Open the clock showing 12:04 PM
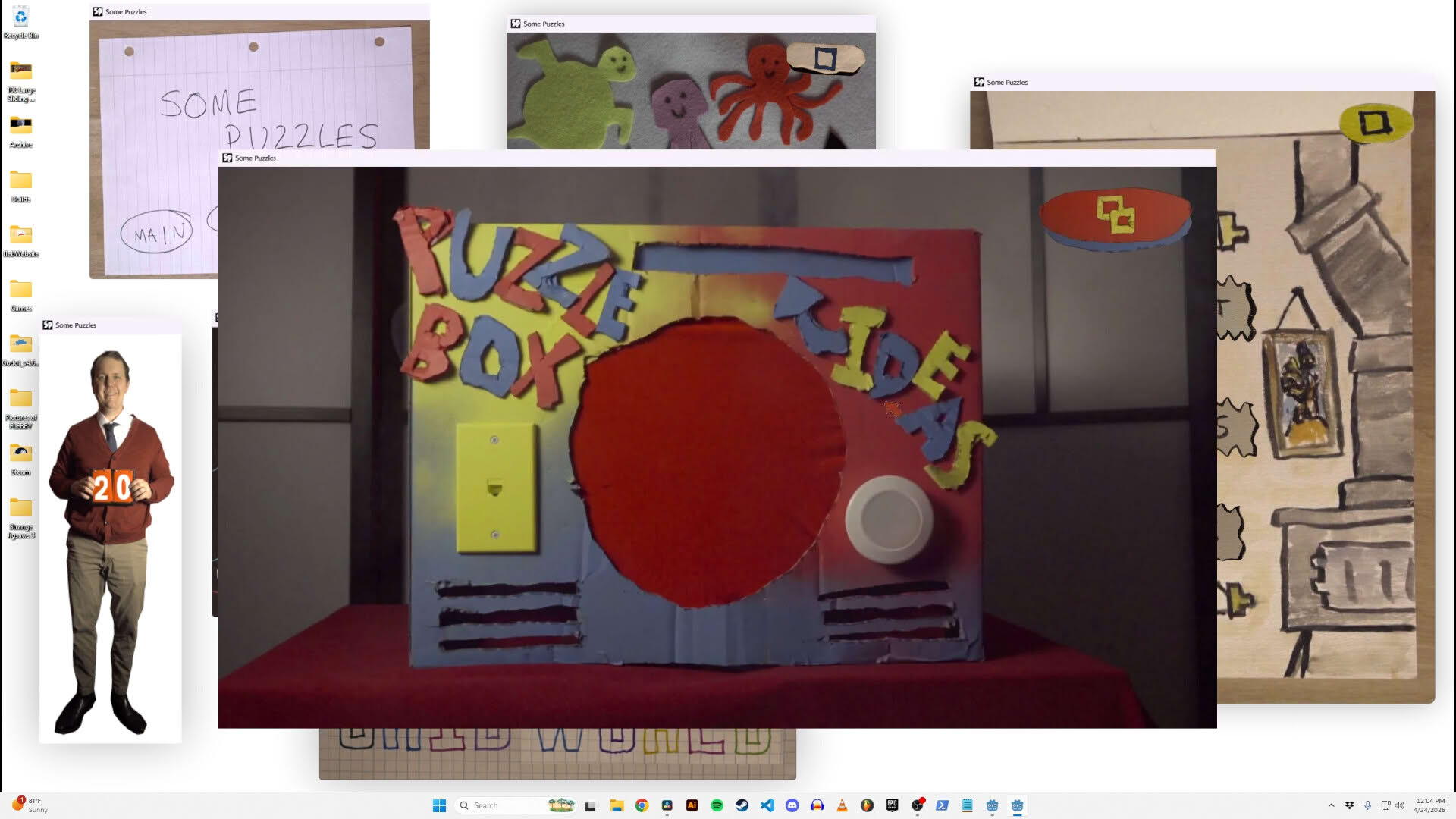 pyautogui.click(x=1430, y=805)
